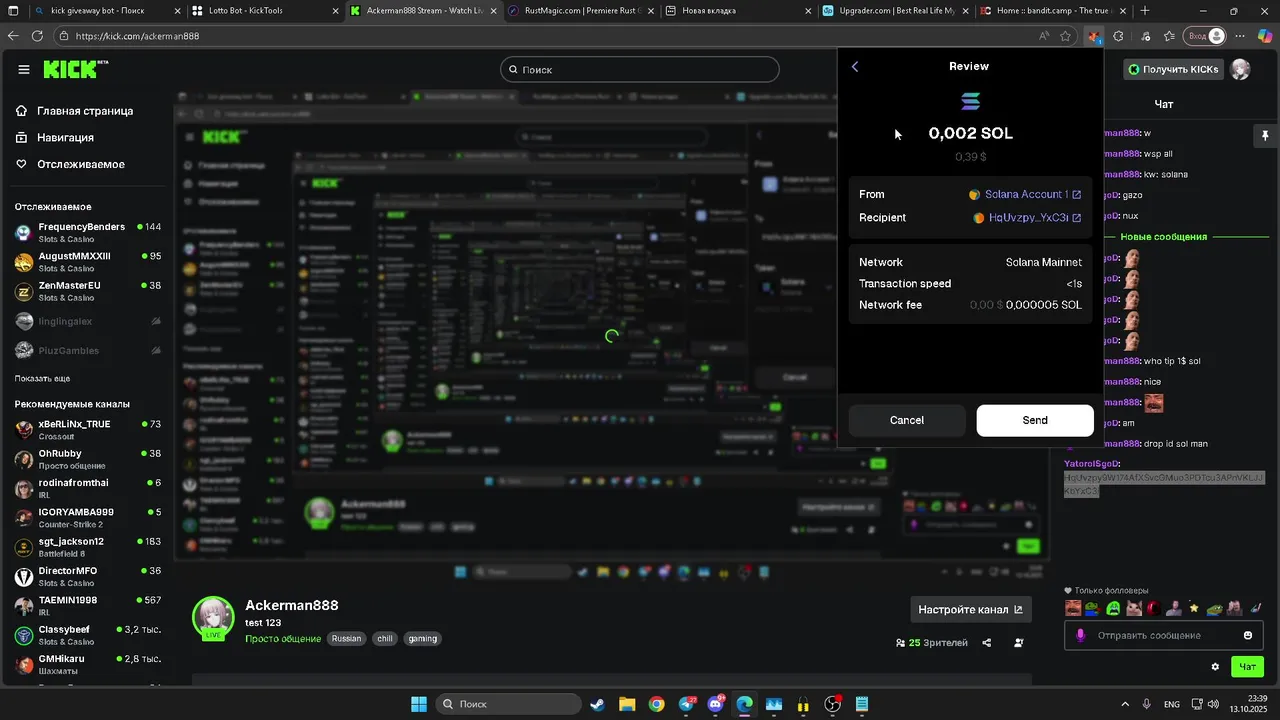
Task: Open ZenMasterEU channel in sidebar
Action: 88,291
